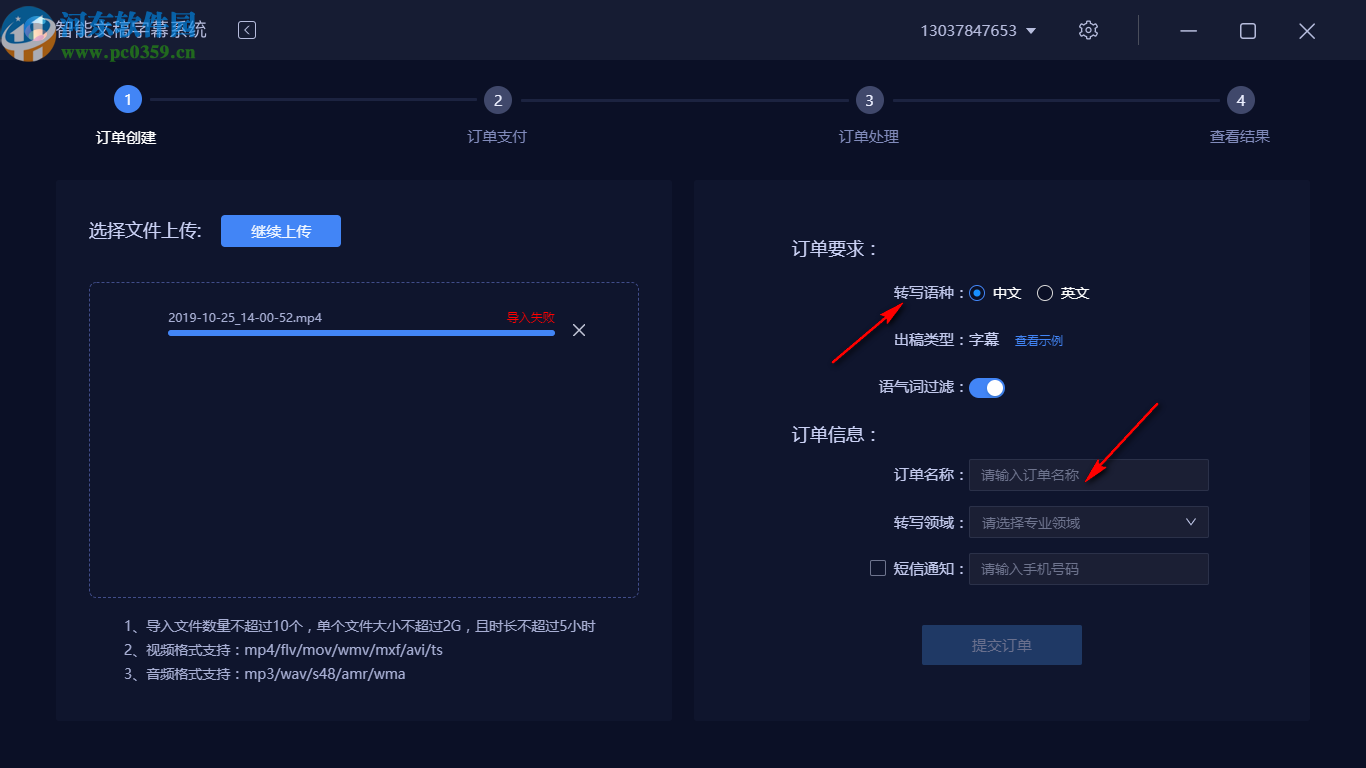
Task: Select 中文 as transcription language
Action: [x=977, y=293]
